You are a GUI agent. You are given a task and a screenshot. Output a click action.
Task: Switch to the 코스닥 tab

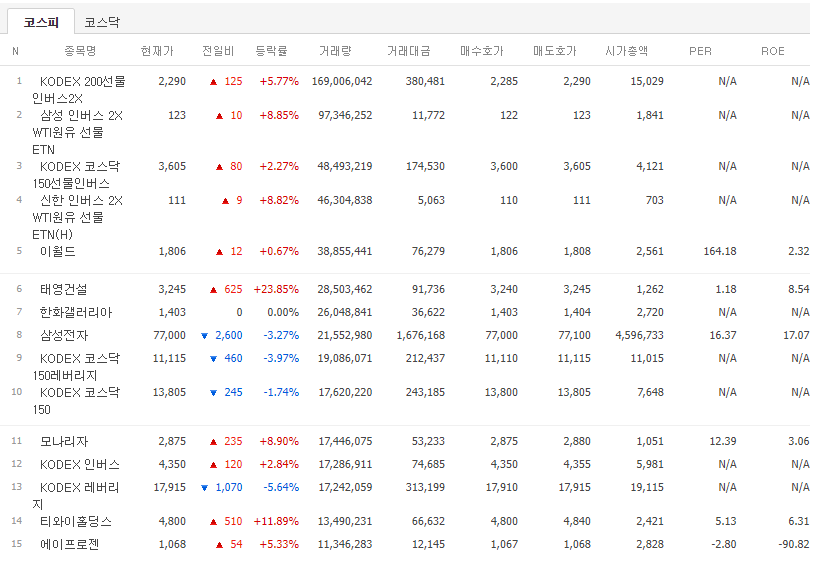(x=102, y=22)
